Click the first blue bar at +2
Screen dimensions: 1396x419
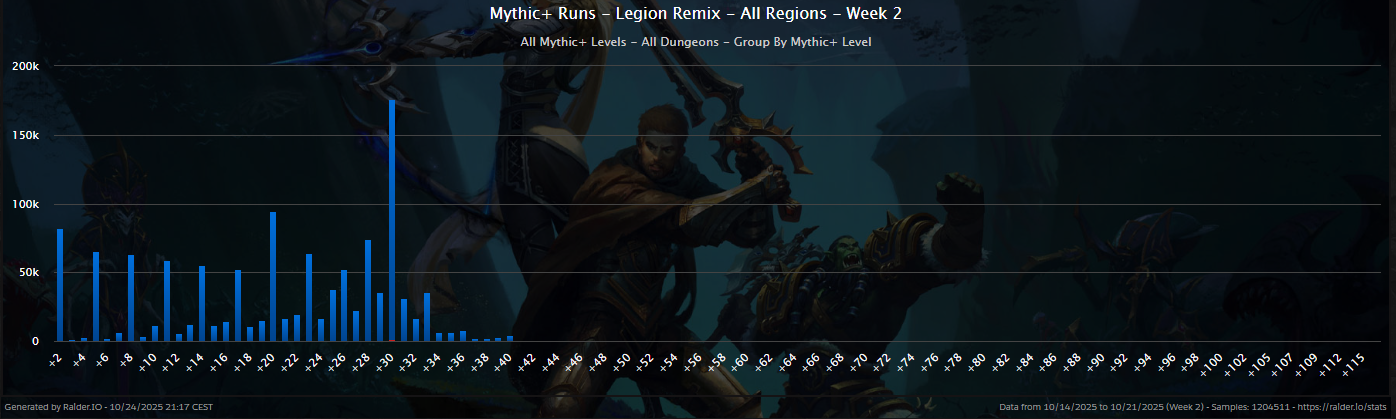(x=60, y=285)
